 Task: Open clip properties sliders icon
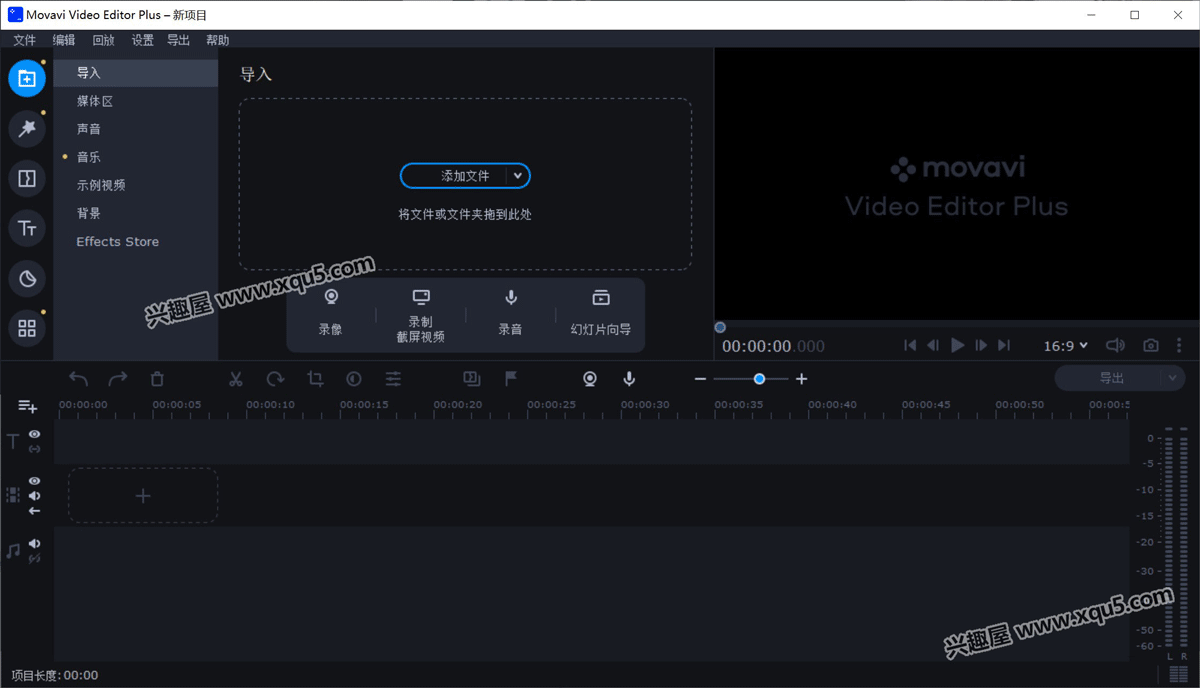pos(394,379)
